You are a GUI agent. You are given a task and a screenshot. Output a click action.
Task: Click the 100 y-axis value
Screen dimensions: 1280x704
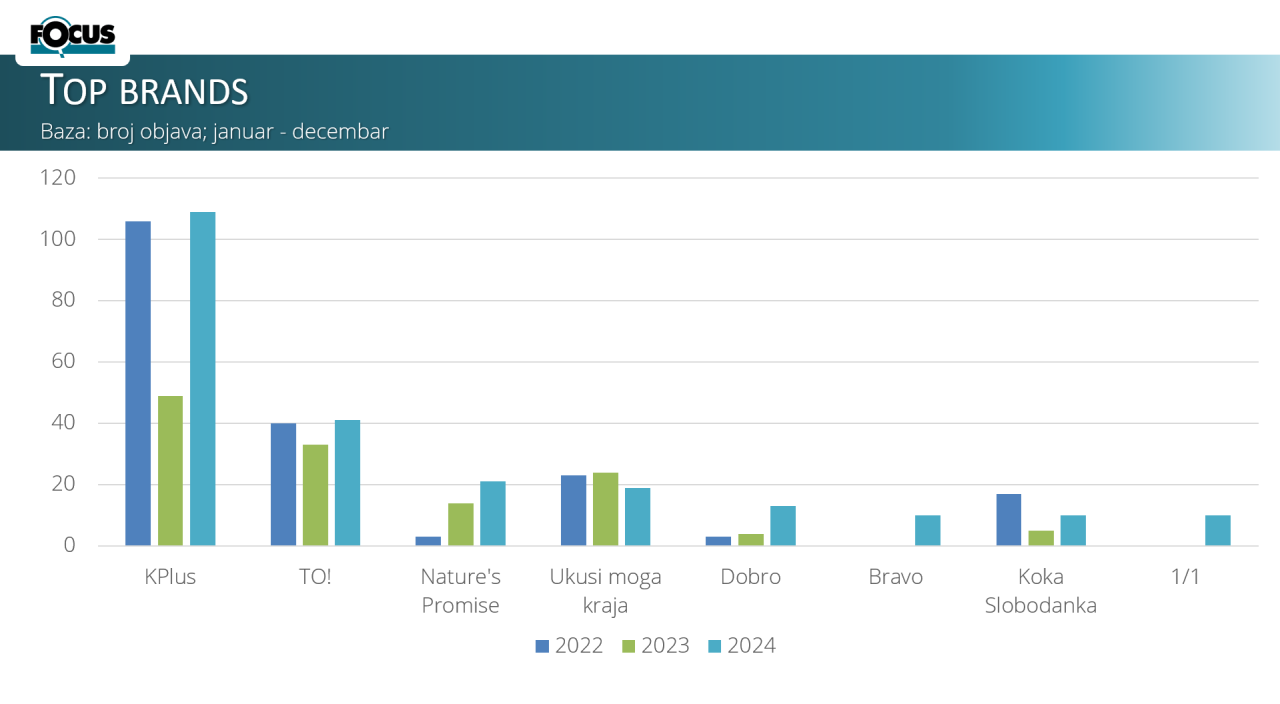(58, 239)
